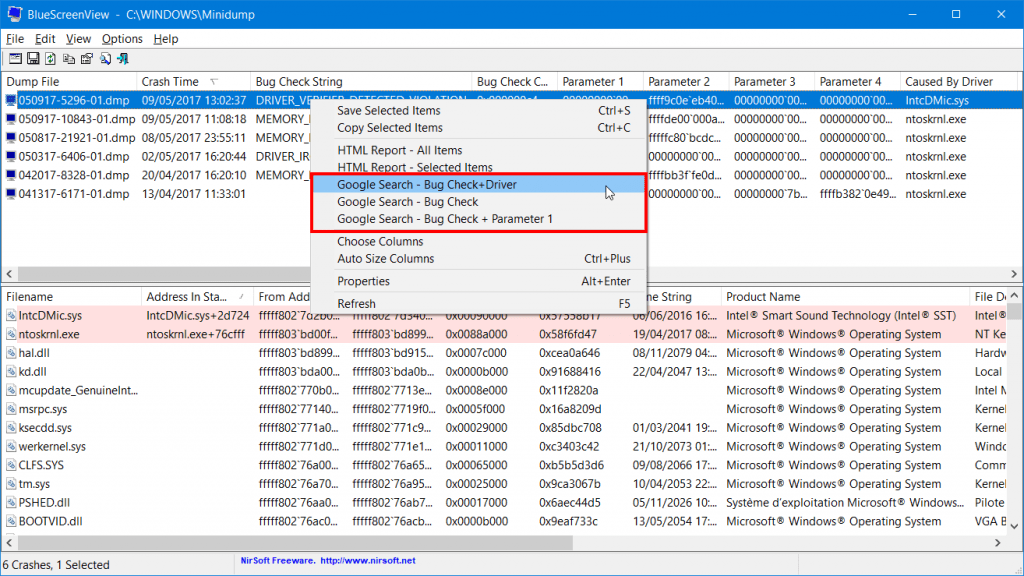Click the file icon next to werkernel.sys
The width and height of the screenshot is (1024, 576).
tap(11, 447)
